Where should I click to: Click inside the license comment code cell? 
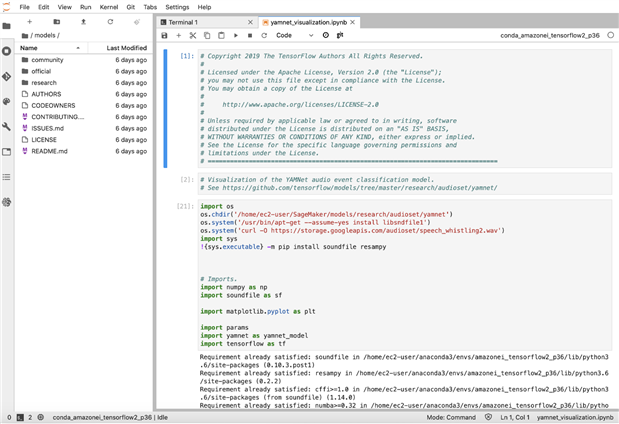(404, 109)
